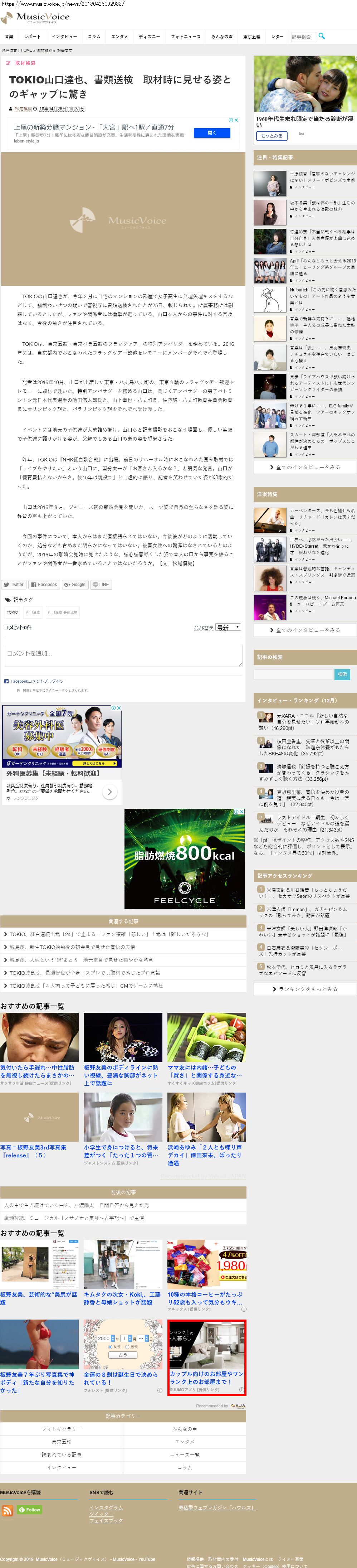This screenshot has height=1568, width=357.
Task: Open the 音楽 navigation menu item
Action: point(9,37)
